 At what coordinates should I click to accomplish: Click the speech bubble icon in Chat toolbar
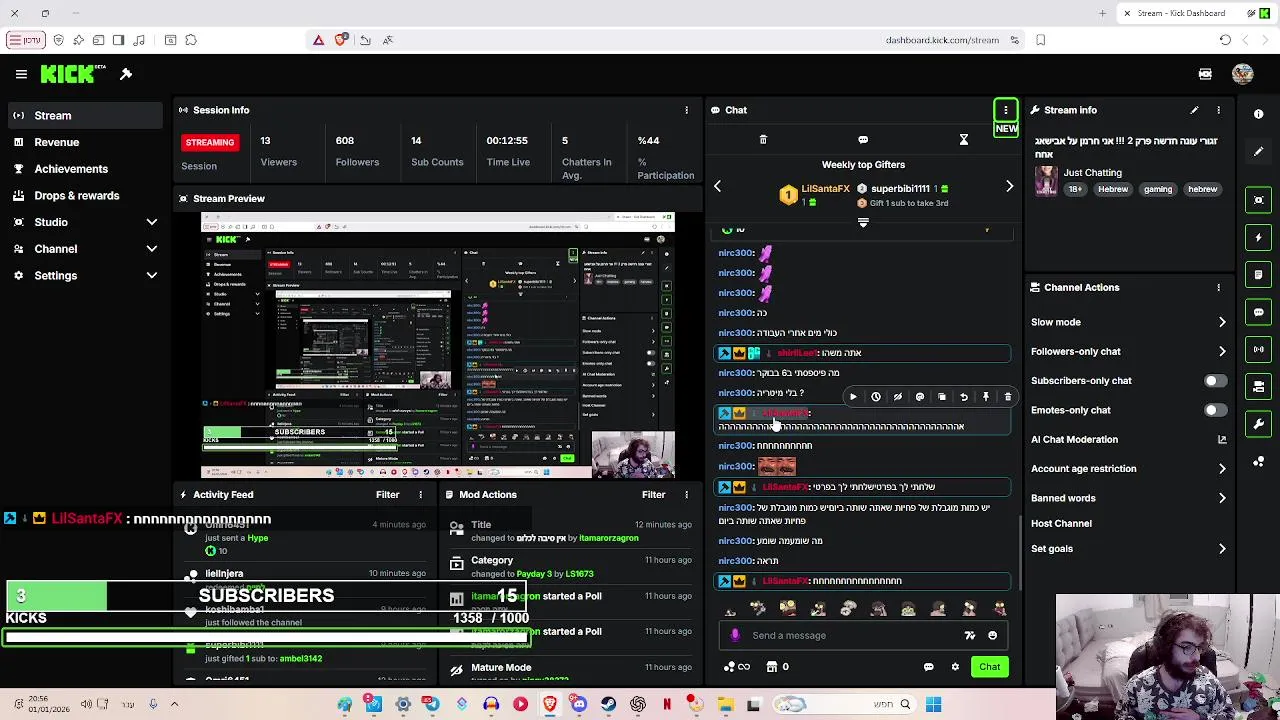[863, 140]
